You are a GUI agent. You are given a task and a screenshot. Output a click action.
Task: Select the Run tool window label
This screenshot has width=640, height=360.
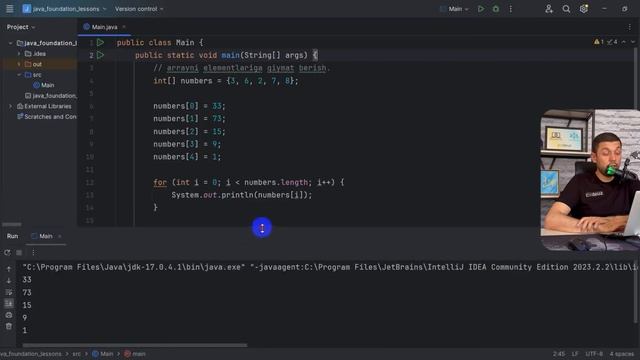point(12,236)
